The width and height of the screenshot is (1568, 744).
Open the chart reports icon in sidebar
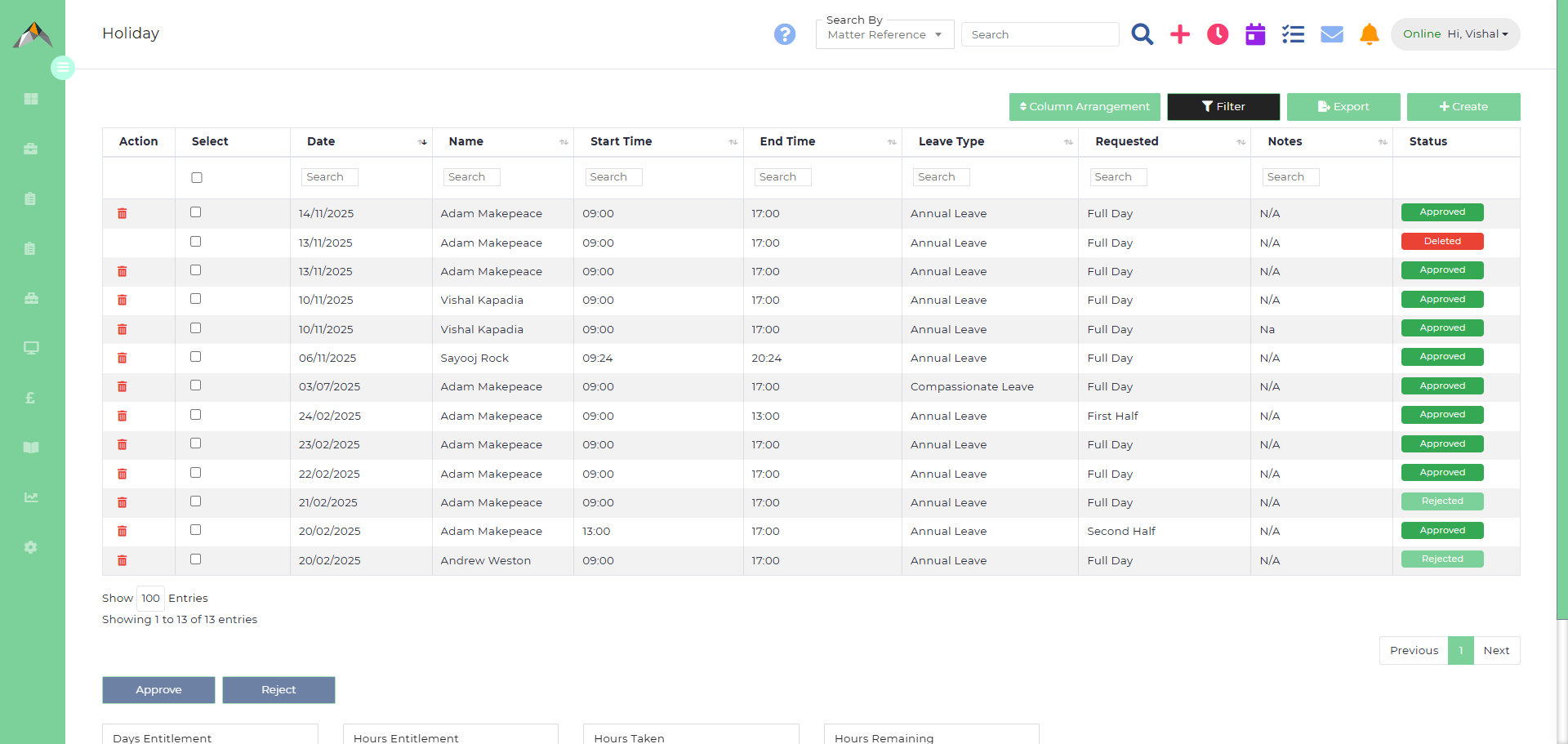coord(31,497)
